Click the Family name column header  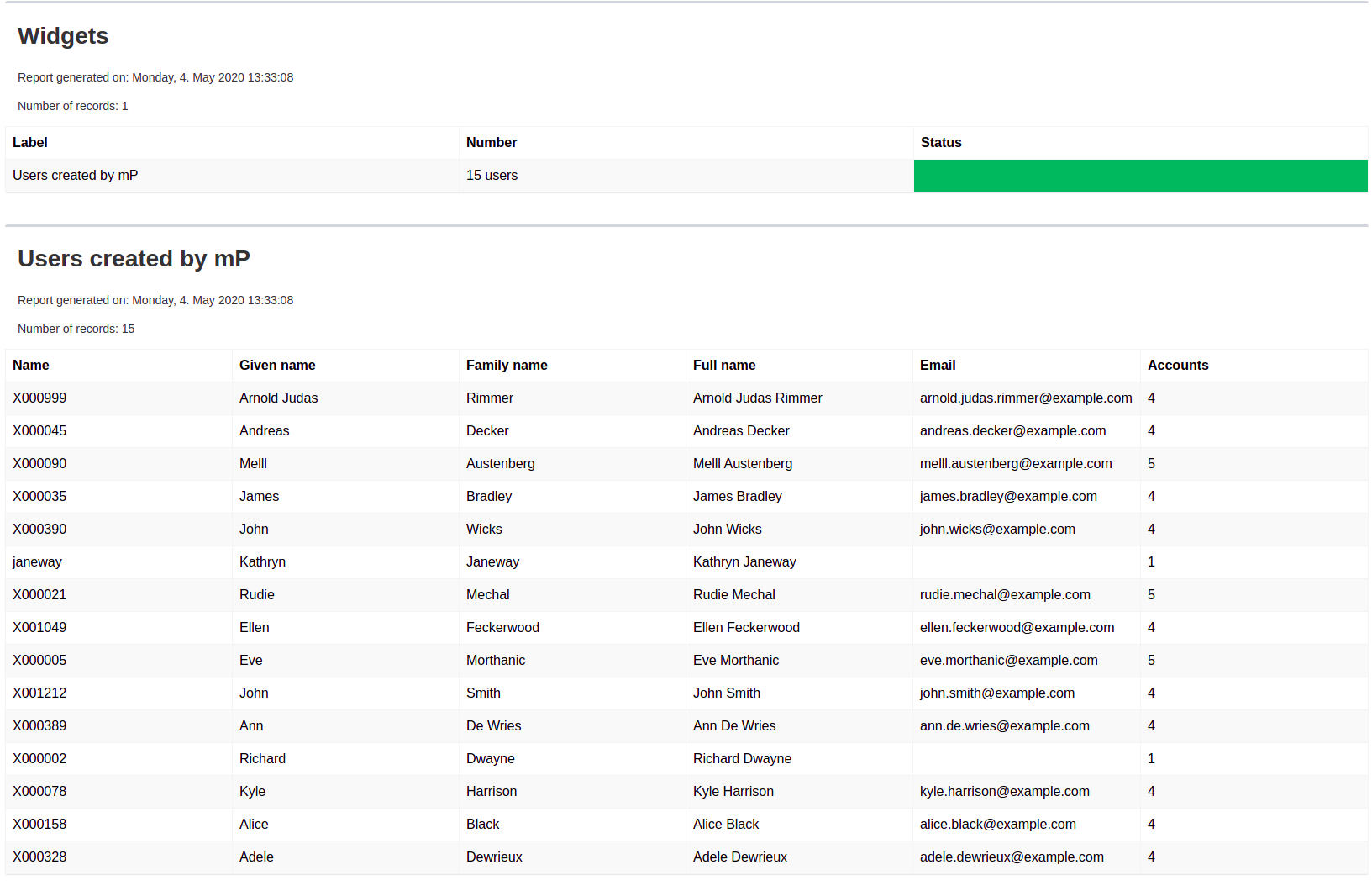pyautogui.click(x=507, y=366)
